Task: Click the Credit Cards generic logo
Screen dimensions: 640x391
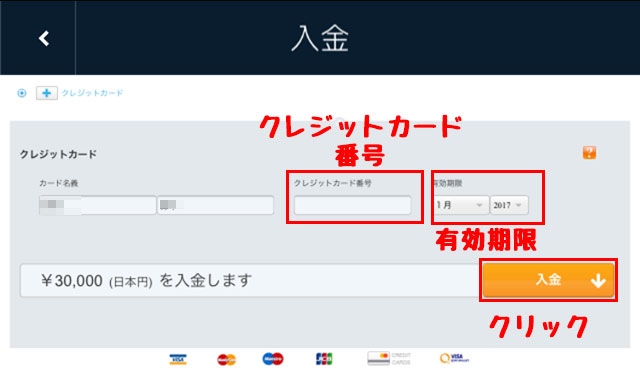Action: coord(389,358)
